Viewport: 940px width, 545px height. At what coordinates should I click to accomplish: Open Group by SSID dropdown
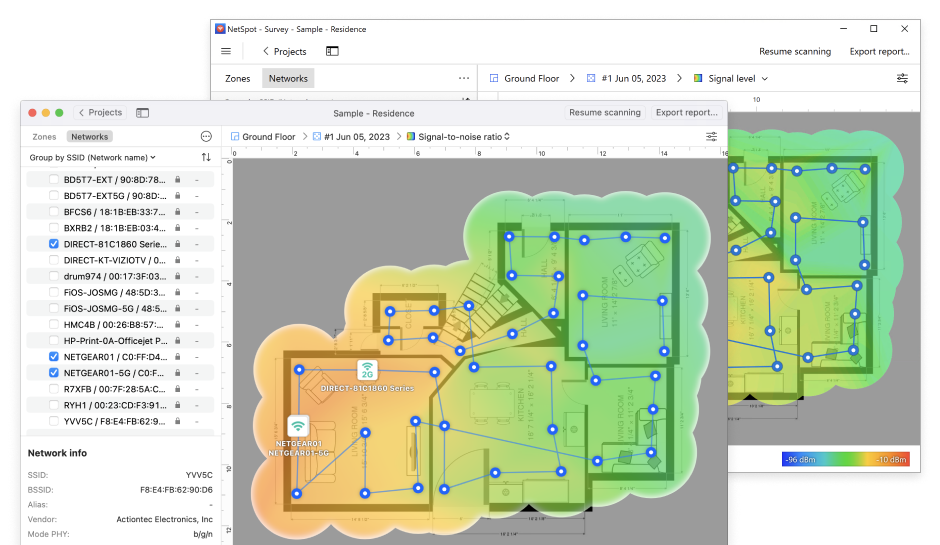92,158
